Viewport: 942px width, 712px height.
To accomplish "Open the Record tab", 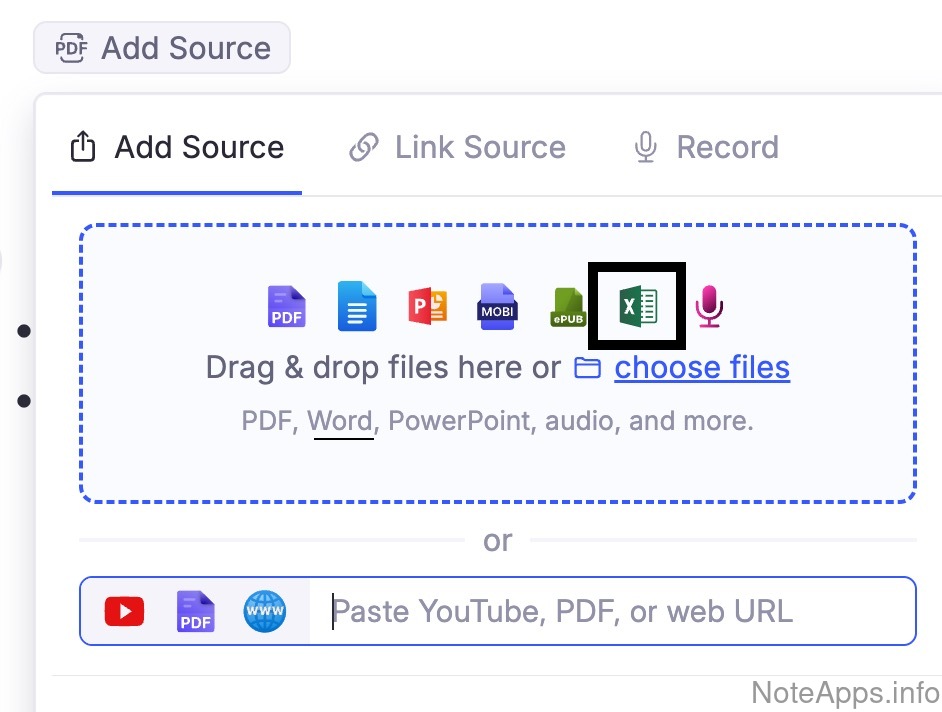I will pos(706,147).
